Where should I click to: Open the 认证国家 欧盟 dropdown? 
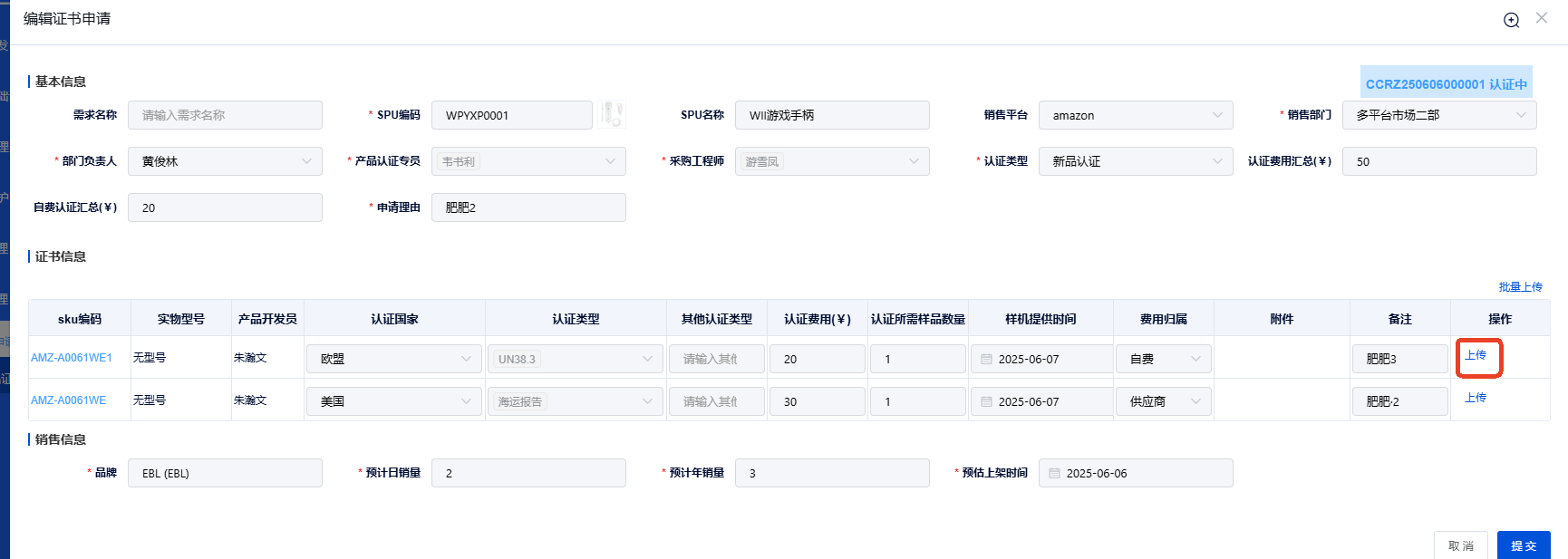[x=393, y=359]
